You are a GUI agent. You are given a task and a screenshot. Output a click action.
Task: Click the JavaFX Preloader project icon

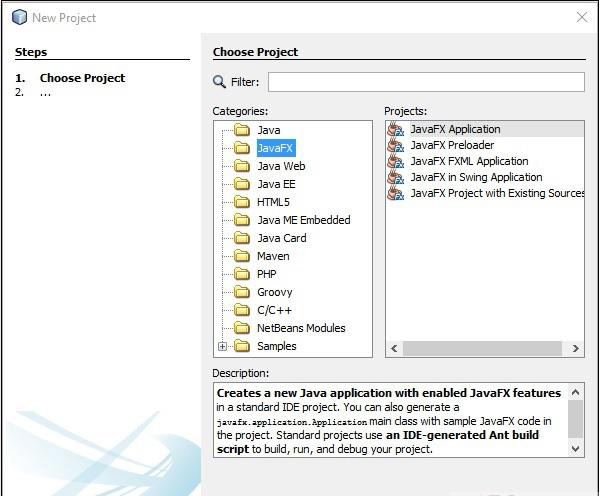(x=396, y=145)
